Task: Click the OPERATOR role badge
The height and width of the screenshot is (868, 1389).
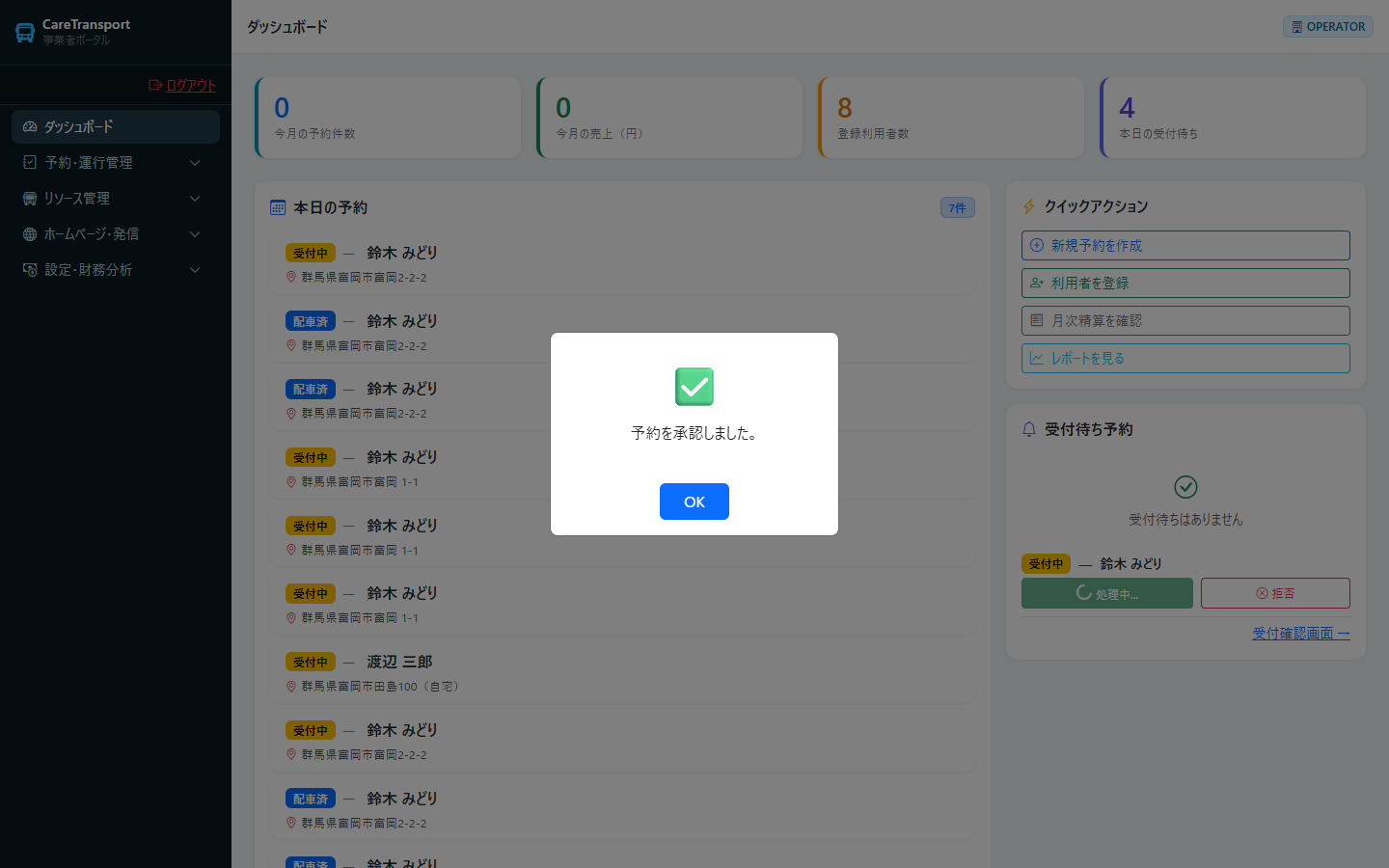Action: [x=1328, y=27]
